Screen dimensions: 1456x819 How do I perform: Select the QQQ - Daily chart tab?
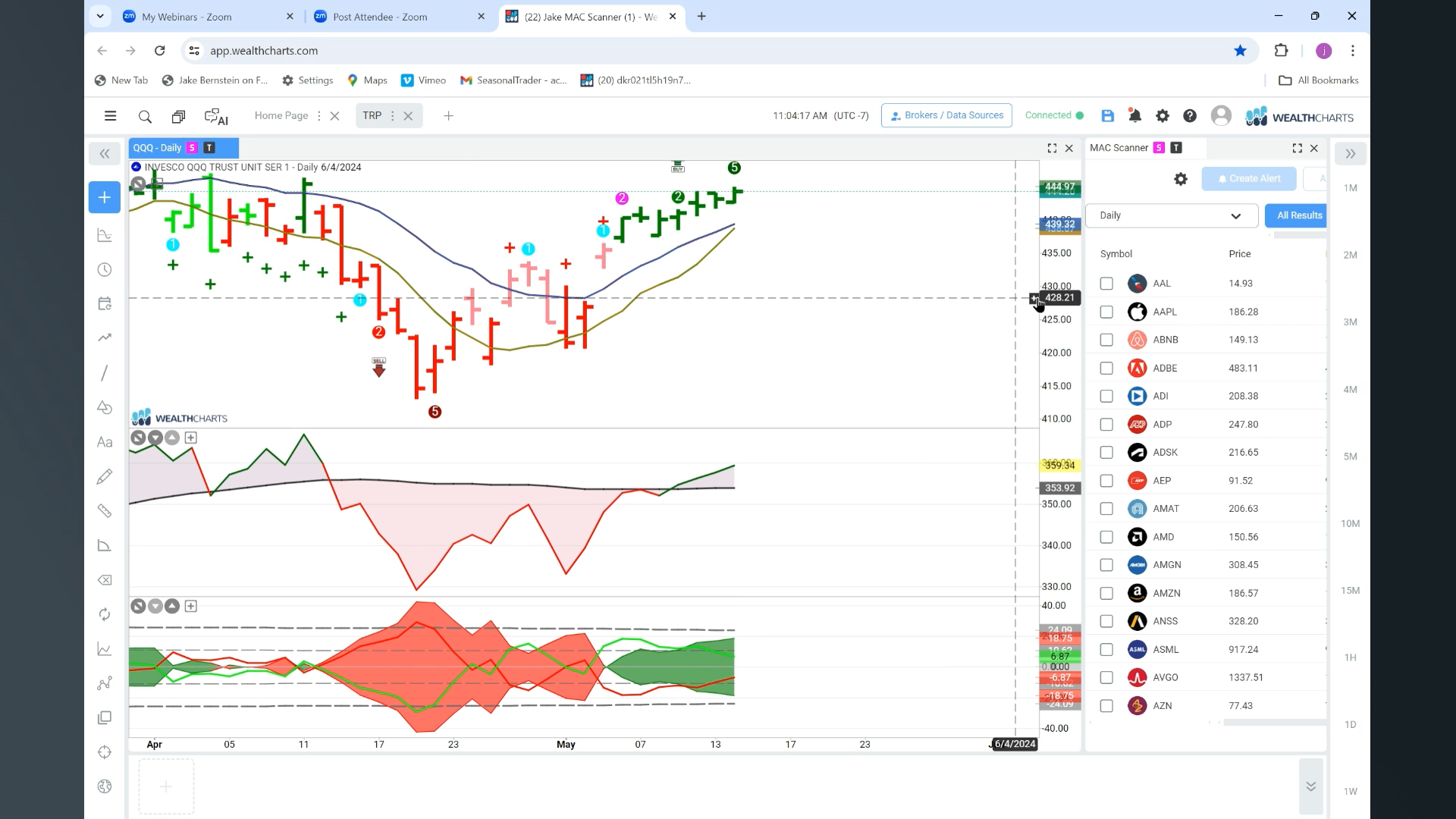184,148
